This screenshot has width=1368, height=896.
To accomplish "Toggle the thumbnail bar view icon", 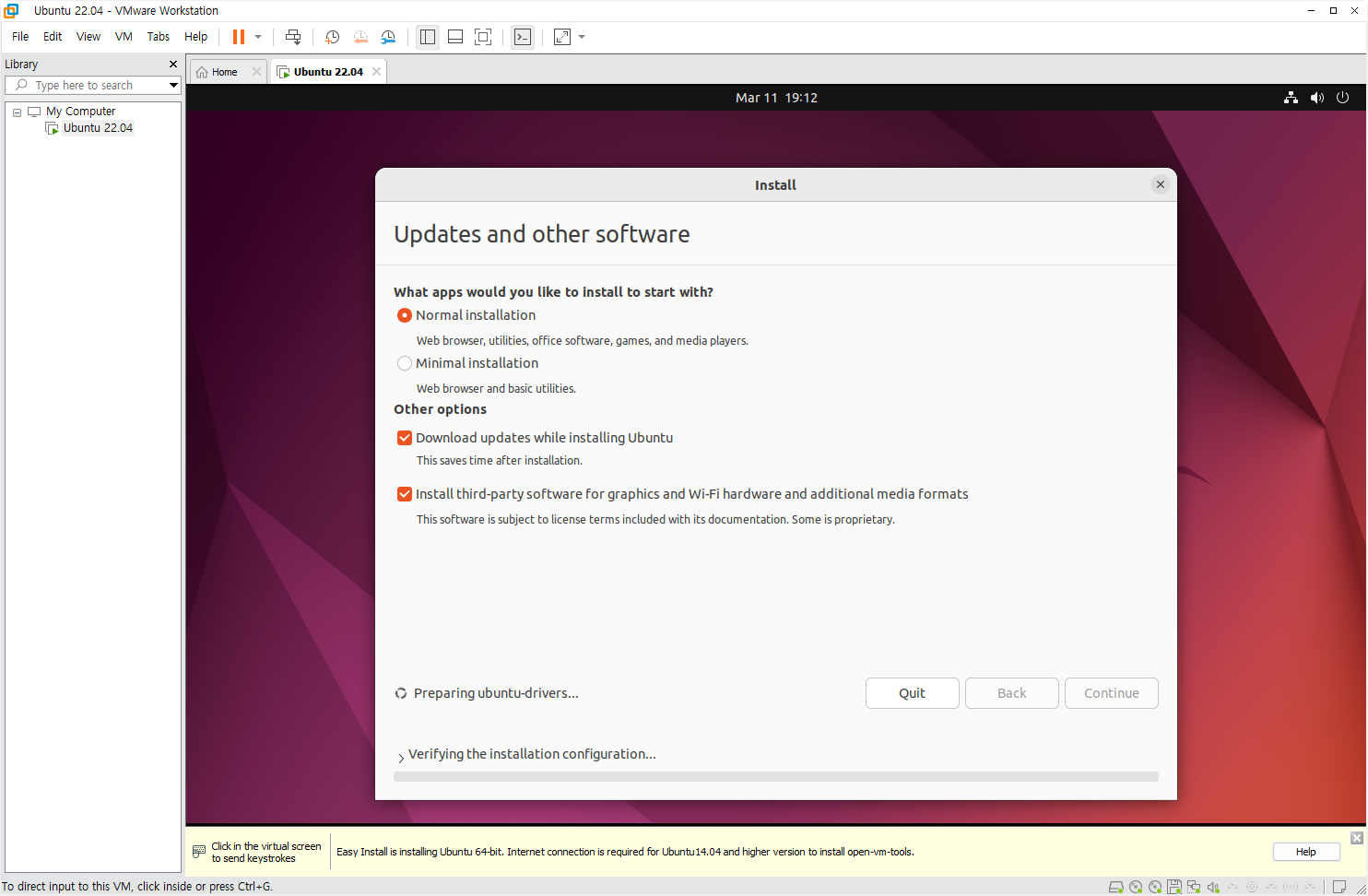I will click(455, 37).
